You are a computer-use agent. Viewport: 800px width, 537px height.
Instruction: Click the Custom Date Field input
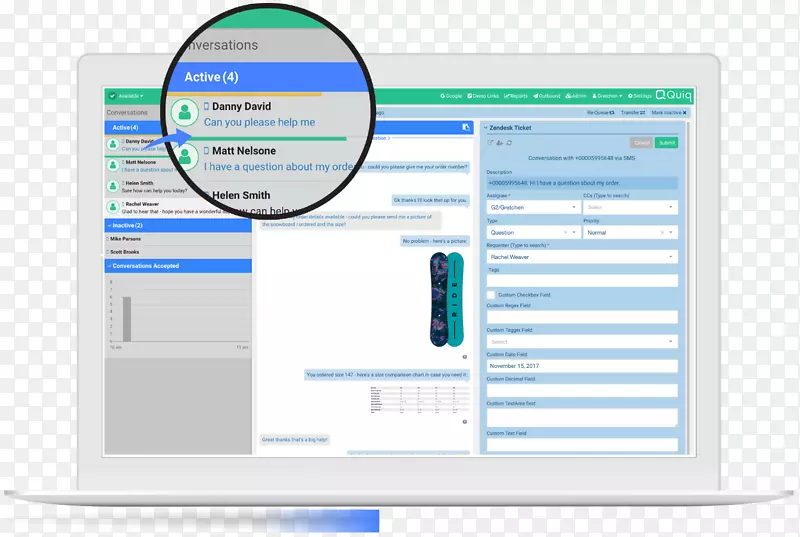coord(581,366)
